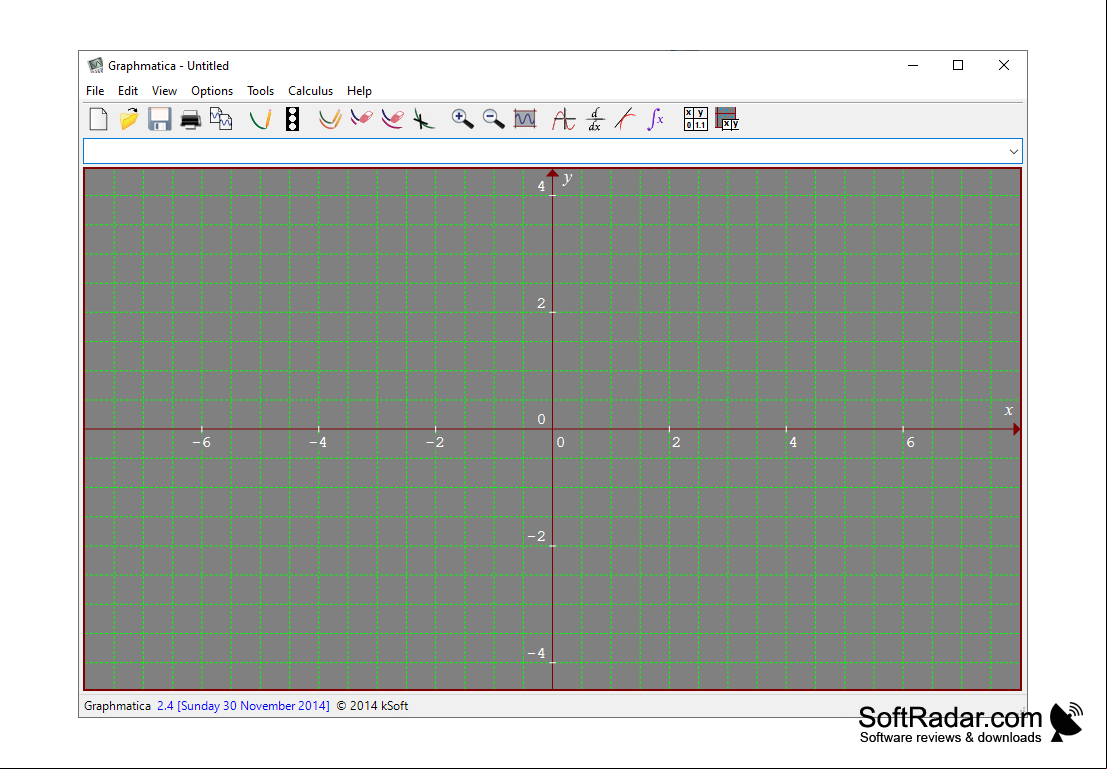Print the graph
The image size is (1107, 769).
point(191,119)
